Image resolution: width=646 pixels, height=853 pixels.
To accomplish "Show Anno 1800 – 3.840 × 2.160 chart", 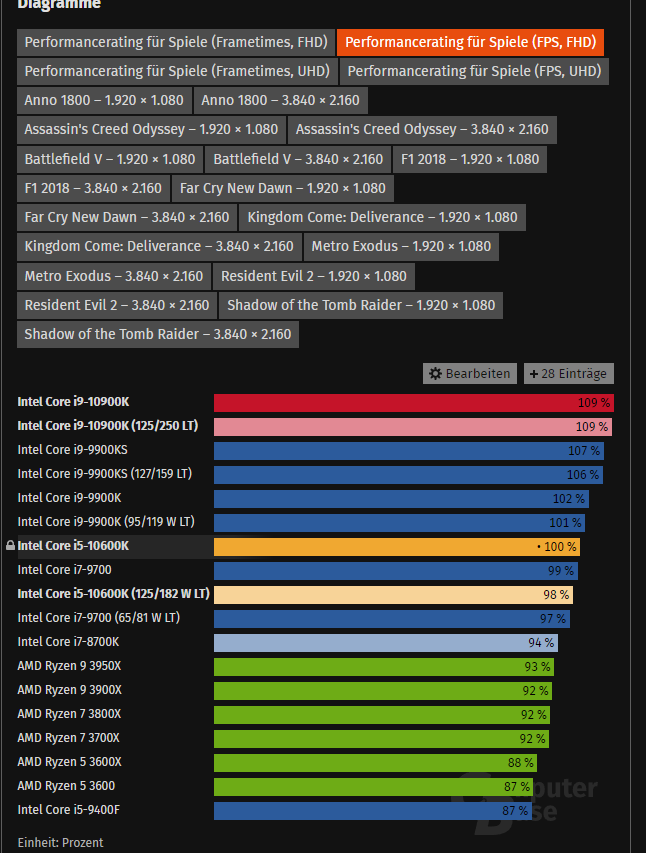I will [x=280, y=101].
